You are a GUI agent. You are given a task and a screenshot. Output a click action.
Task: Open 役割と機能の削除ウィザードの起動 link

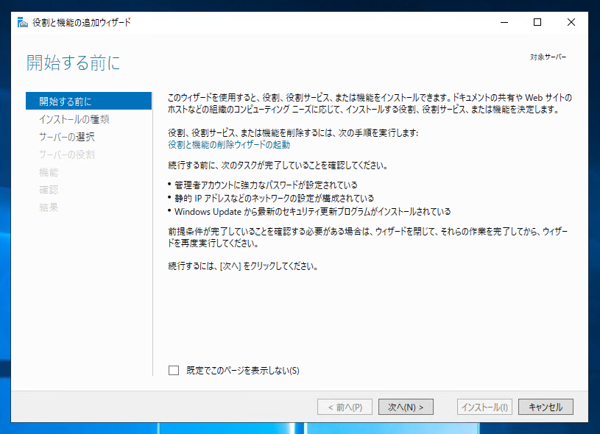(x=229, y=145)
